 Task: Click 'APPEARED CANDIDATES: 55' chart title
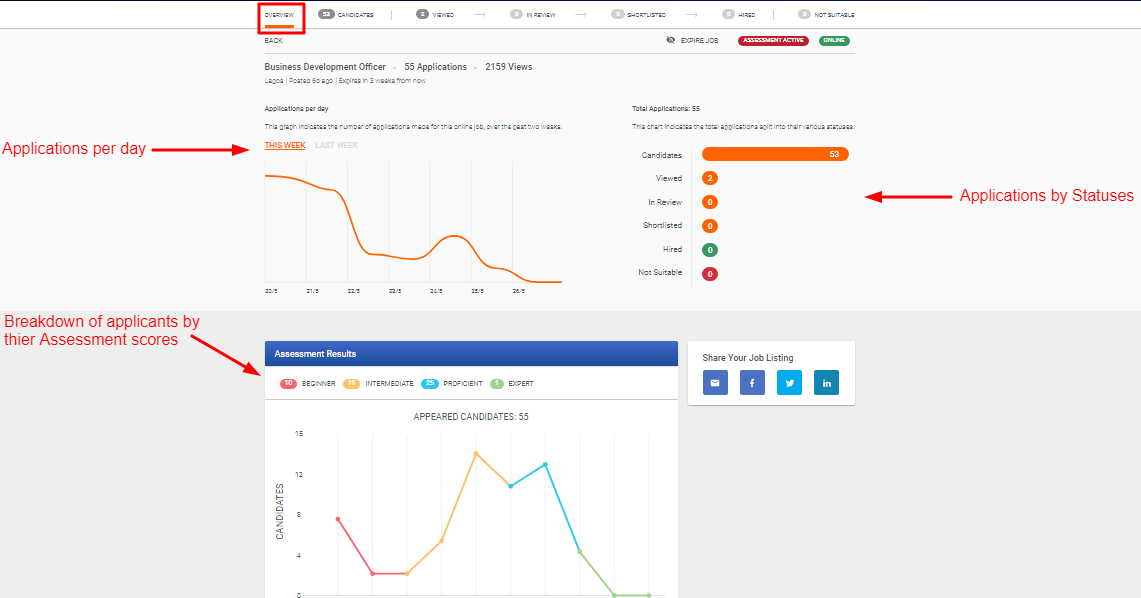(471, 417)
